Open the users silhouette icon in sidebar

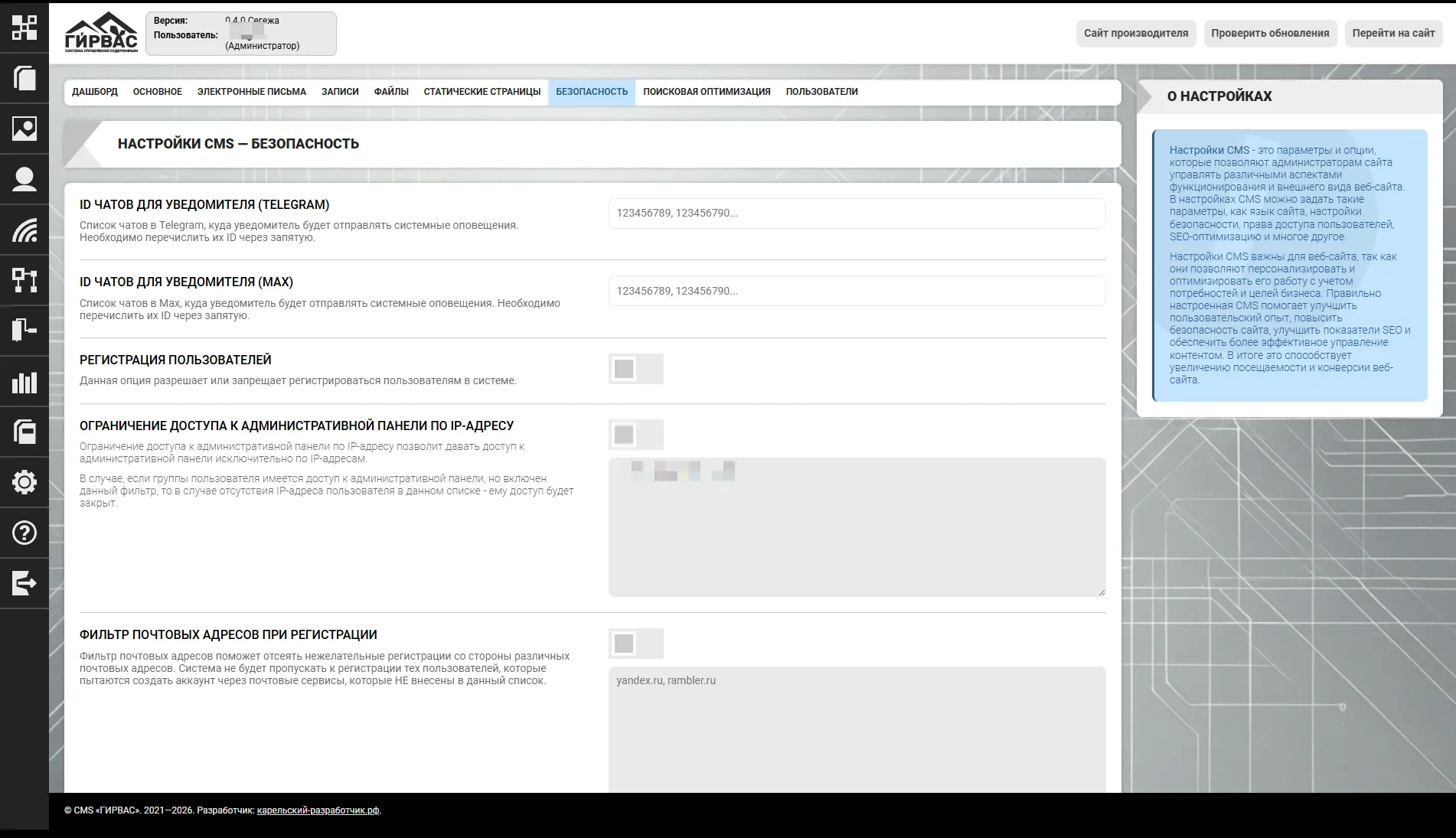24,179
